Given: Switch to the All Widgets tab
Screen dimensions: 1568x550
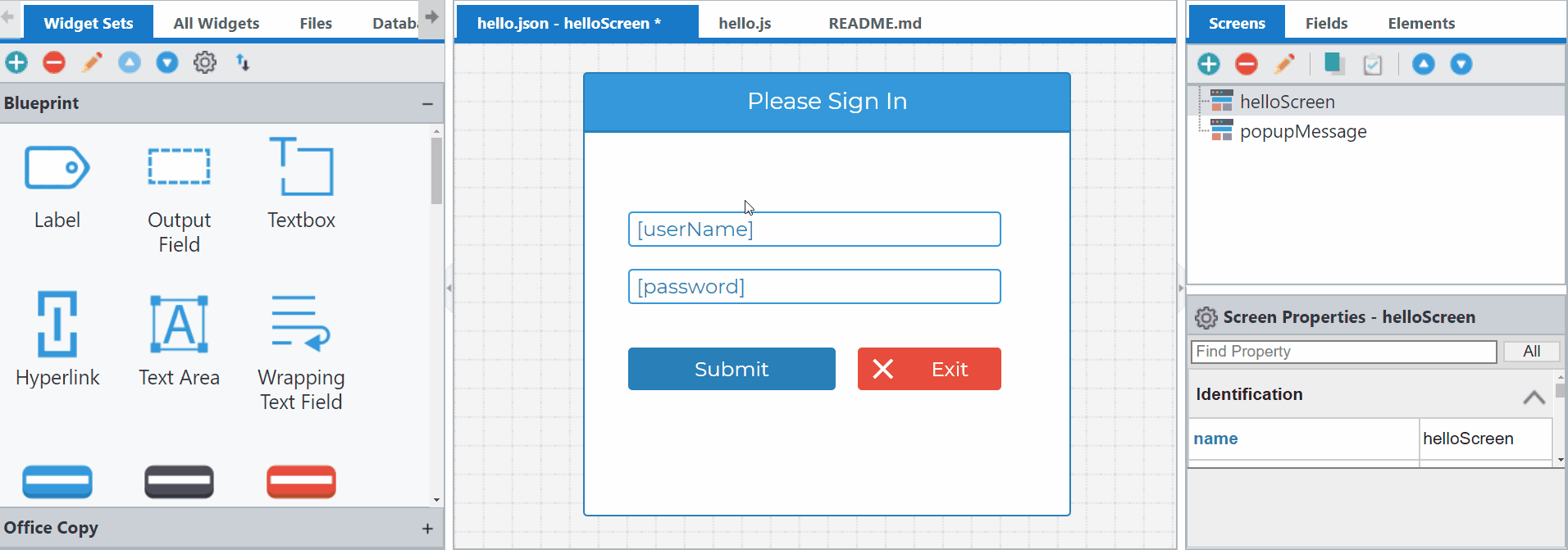Looking at the screenshot, I should coord(217,23).
